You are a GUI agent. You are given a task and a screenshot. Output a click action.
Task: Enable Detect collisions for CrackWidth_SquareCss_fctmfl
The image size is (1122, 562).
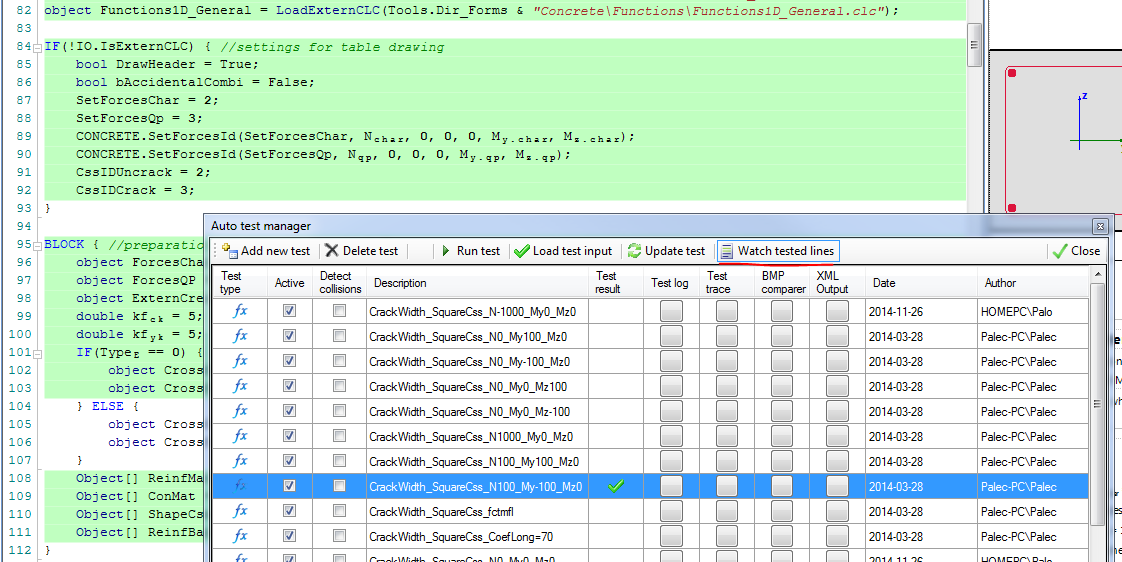[x=339, y=512]
